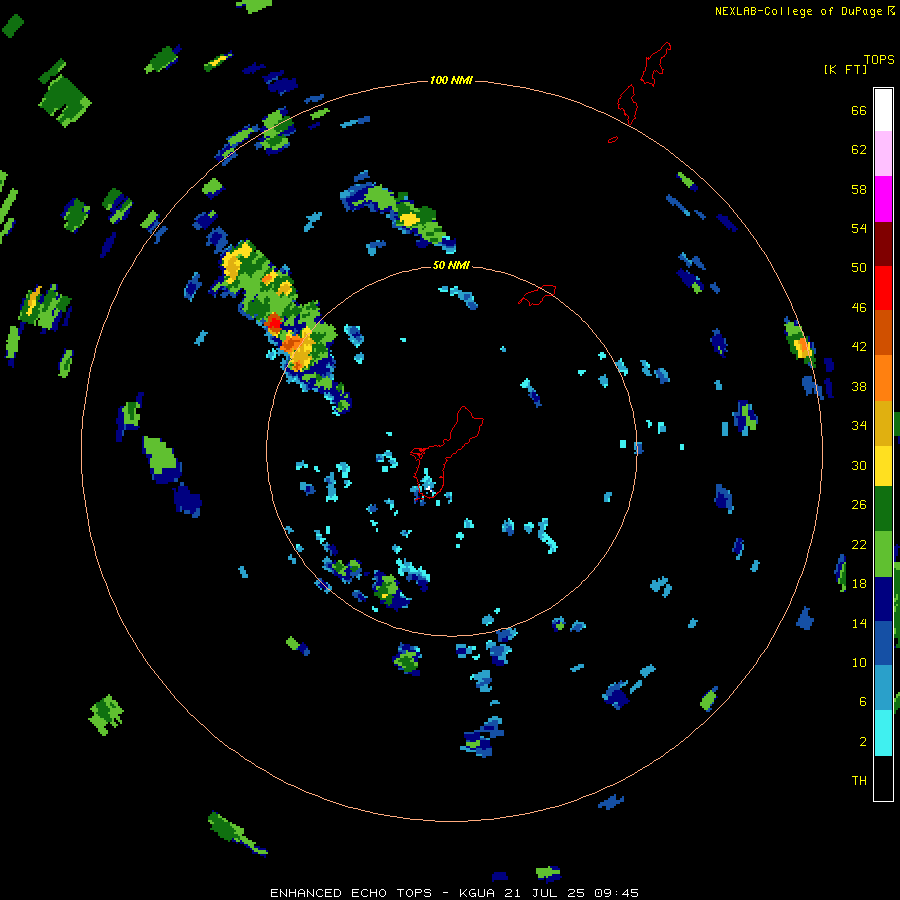Click the magenta 58 kft legend swatch
Viewport: 900px width, 900px height.
pyautogui.click(x=883, y=199)
